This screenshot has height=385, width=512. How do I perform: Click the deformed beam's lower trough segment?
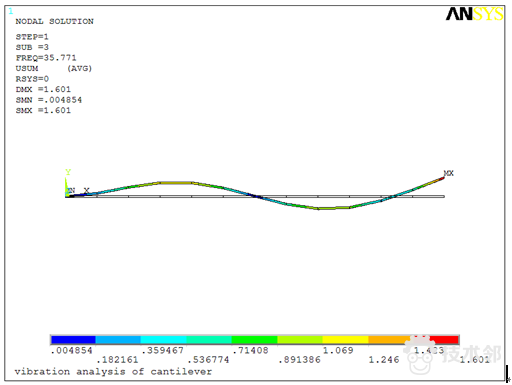tap(333, 208)
